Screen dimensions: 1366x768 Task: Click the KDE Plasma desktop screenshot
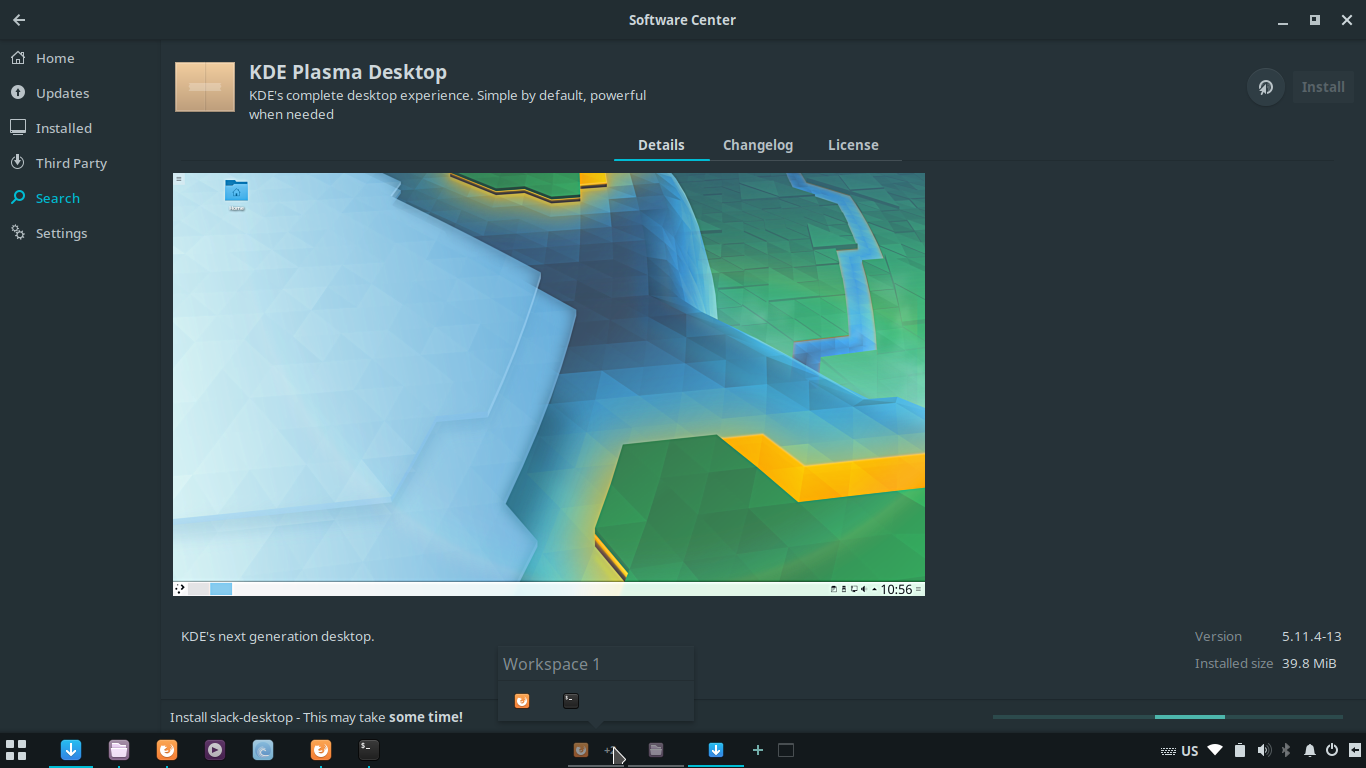(x=549, y=384)
